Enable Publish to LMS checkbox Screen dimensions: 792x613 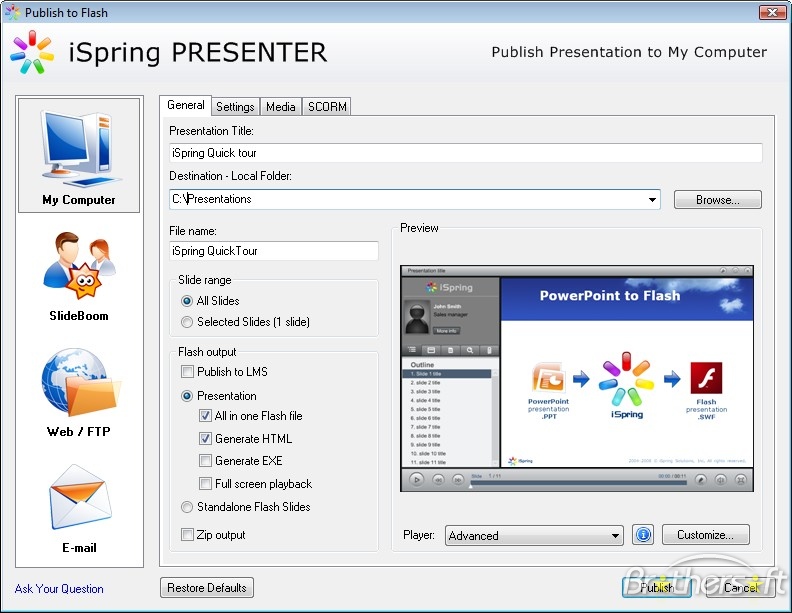pos(187,372)
